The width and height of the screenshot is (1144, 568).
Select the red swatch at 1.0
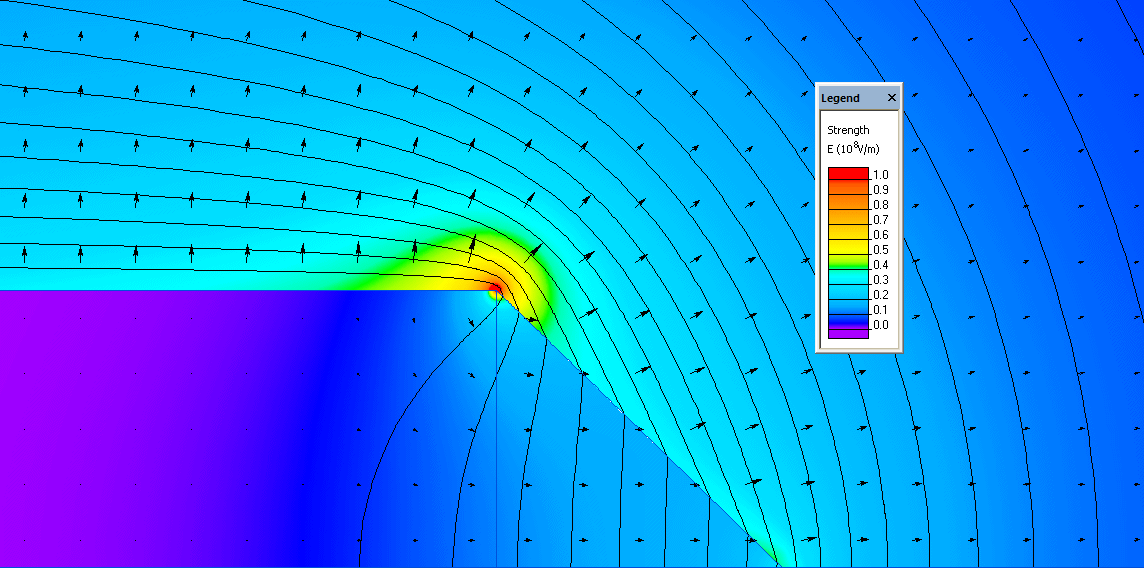tap(849, 174)
